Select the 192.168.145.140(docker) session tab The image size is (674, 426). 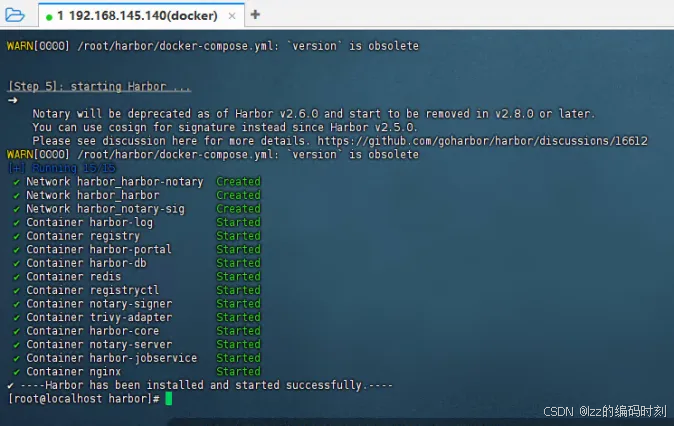(x=141, y=15)
